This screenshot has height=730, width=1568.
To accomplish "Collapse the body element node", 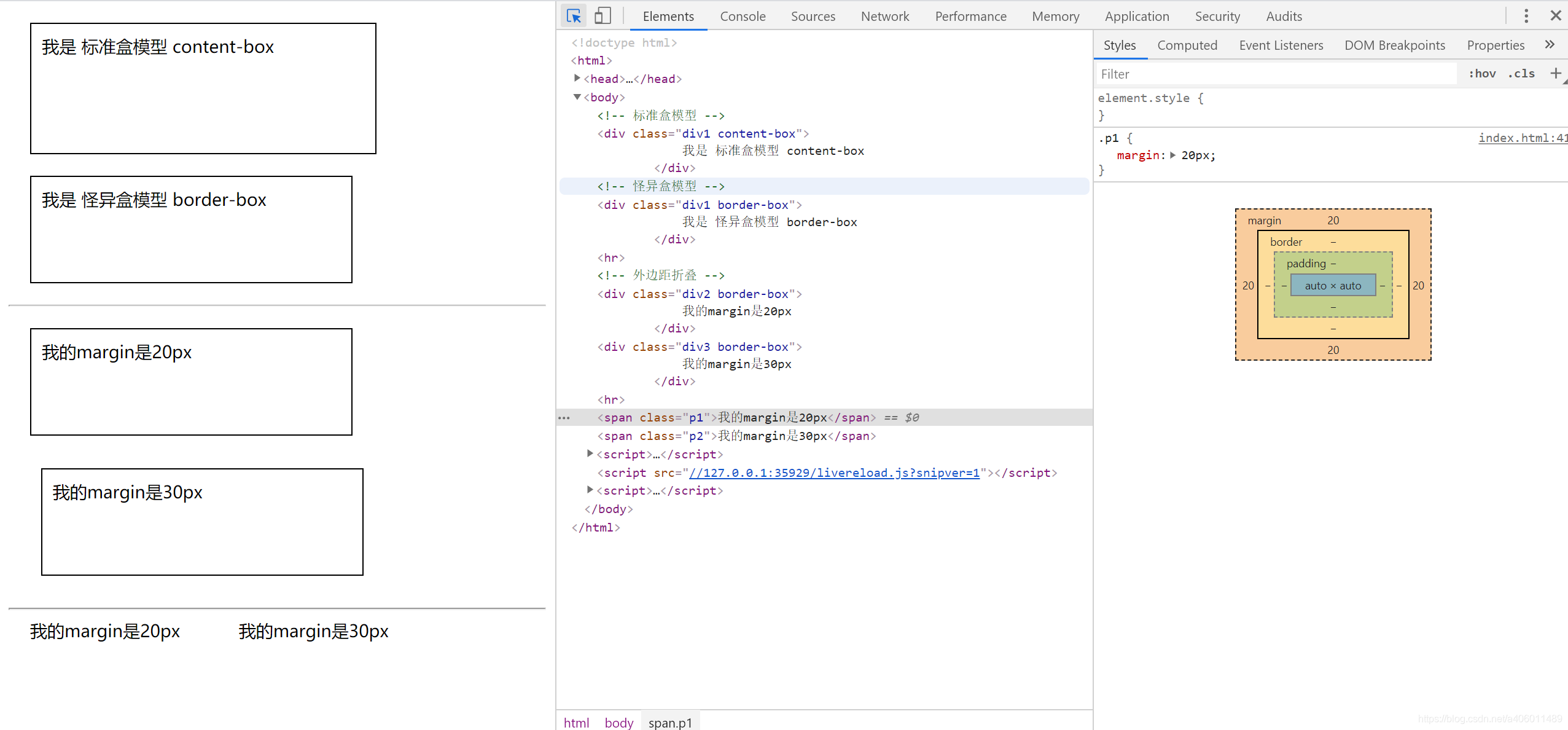I will click(x=577, y=97).
